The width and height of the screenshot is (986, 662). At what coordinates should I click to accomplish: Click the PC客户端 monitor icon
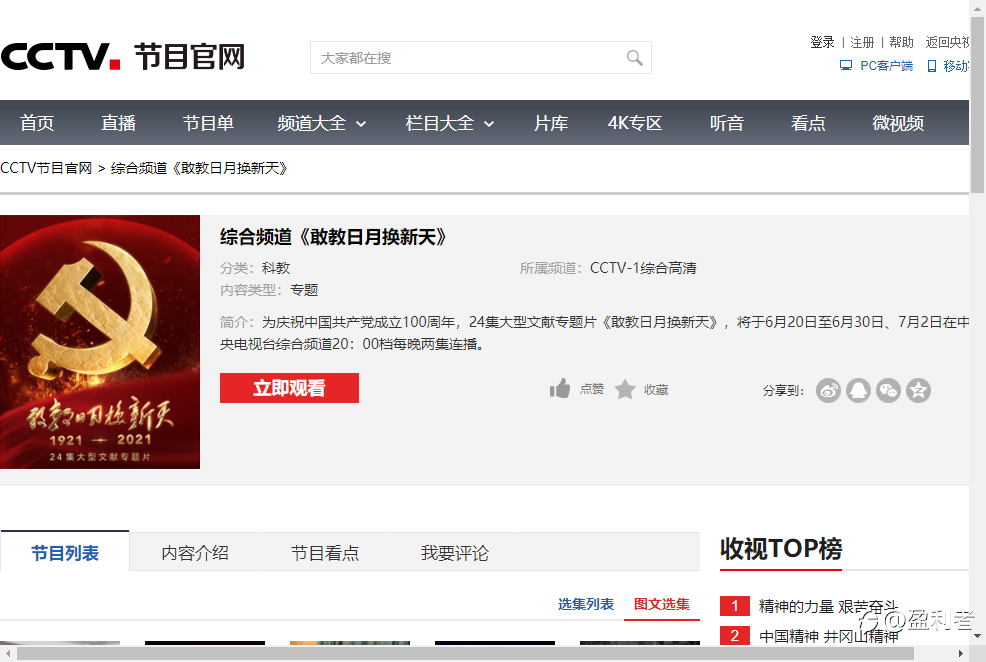[846, 65]
